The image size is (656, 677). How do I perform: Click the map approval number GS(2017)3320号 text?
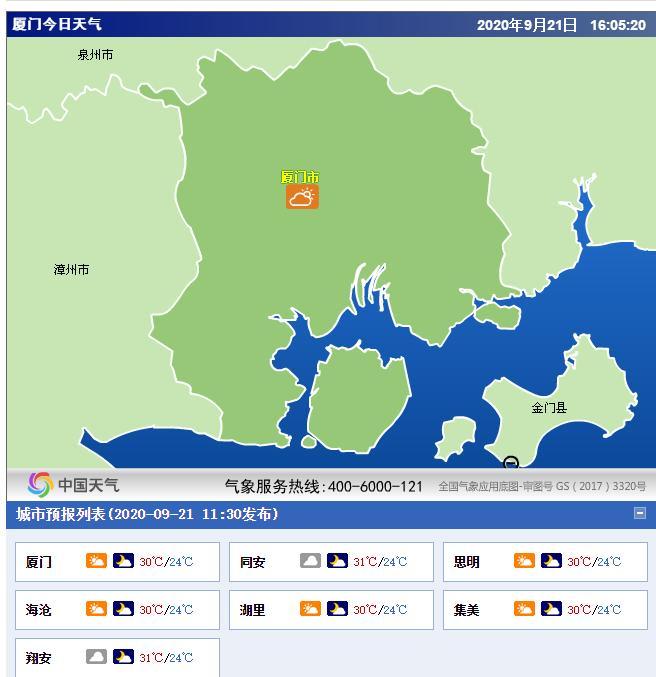[x=601, y=486]
